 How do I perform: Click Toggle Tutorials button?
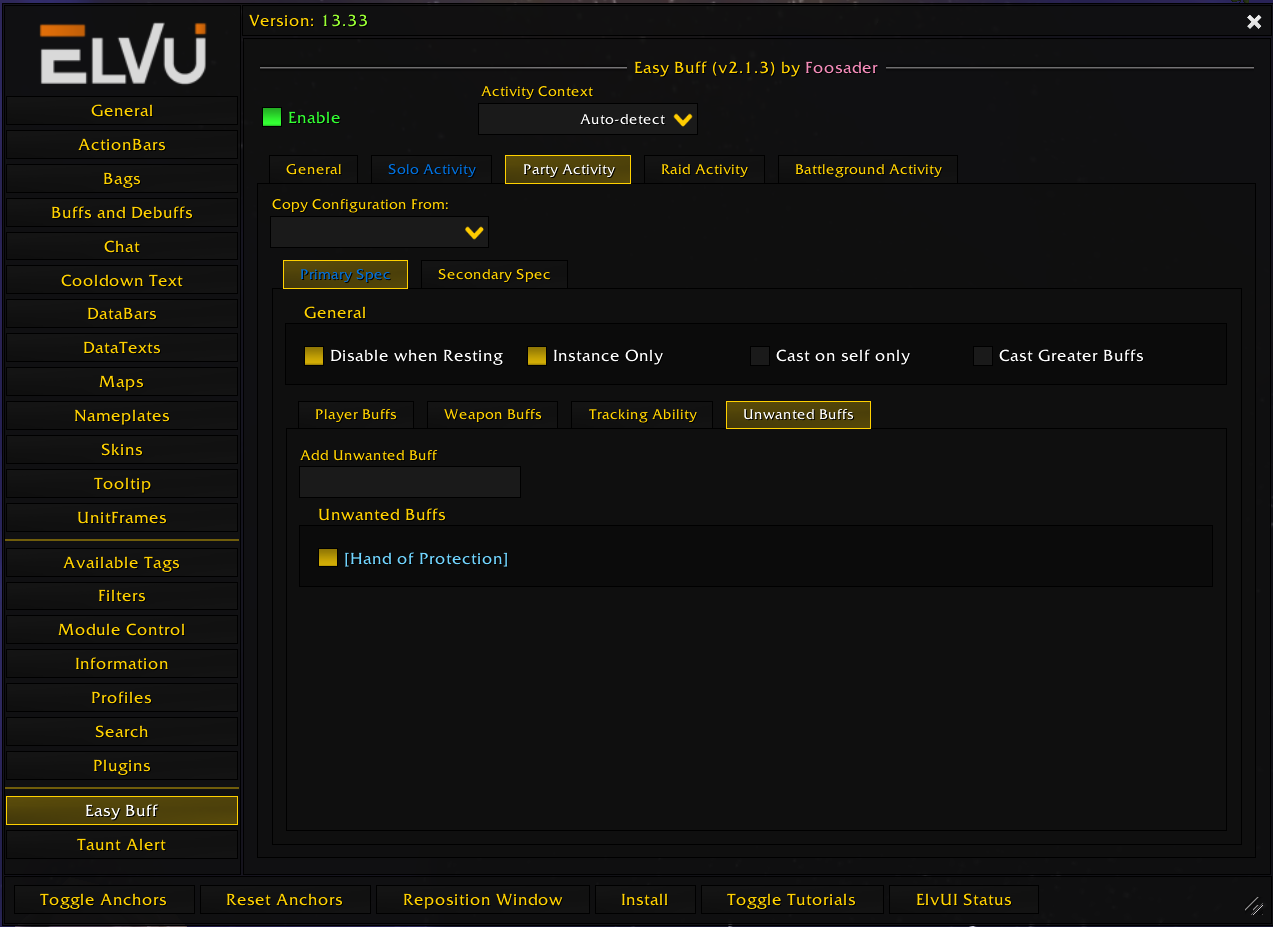coord(792,900)
